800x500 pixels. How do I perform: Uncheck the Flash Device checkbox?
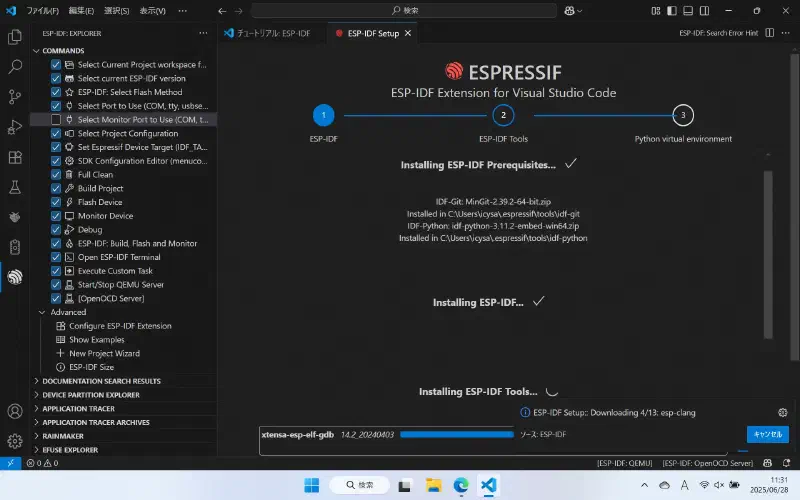(56, 202)
